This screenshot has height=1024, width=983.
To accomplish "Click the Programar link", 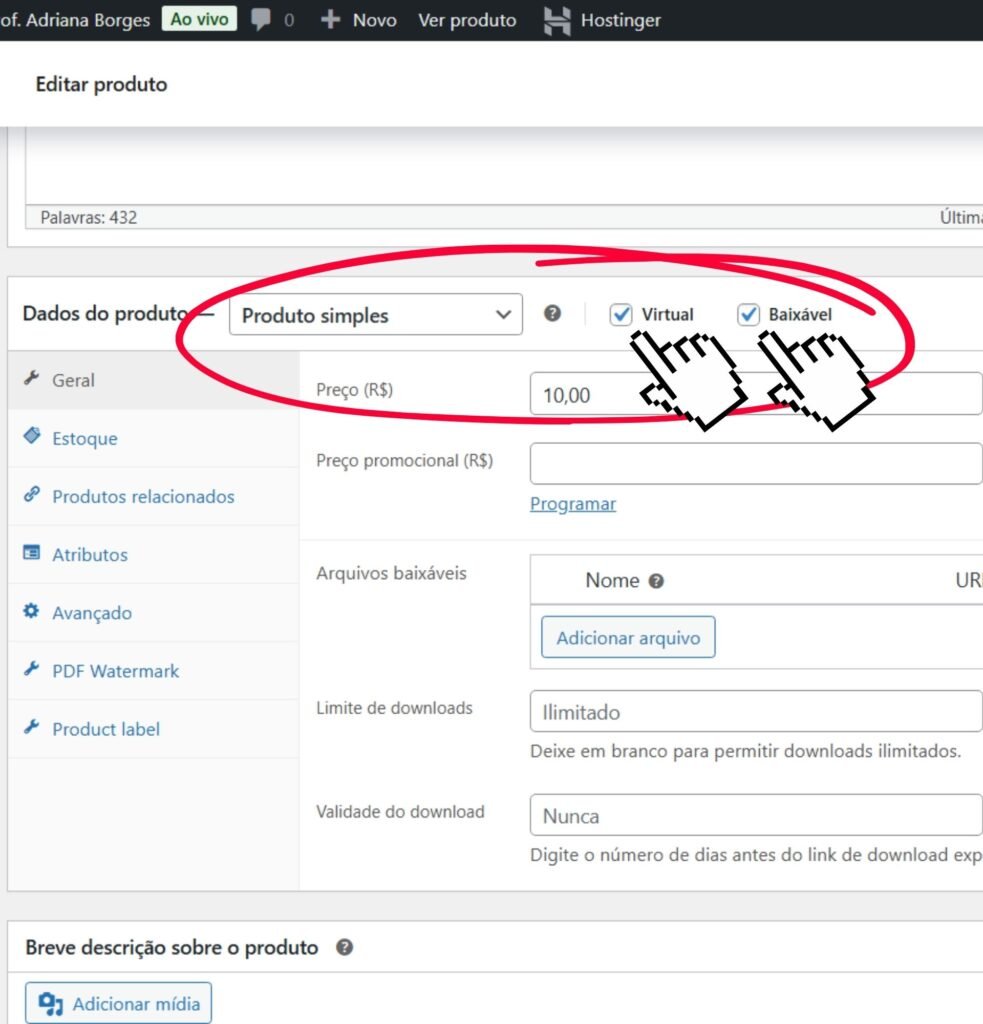I will tap(573, 504).
